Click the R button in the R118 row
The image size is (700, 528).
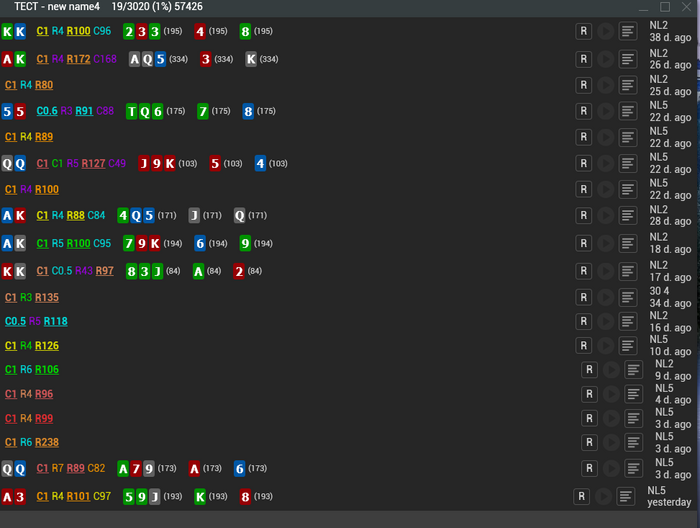(583, 321)
